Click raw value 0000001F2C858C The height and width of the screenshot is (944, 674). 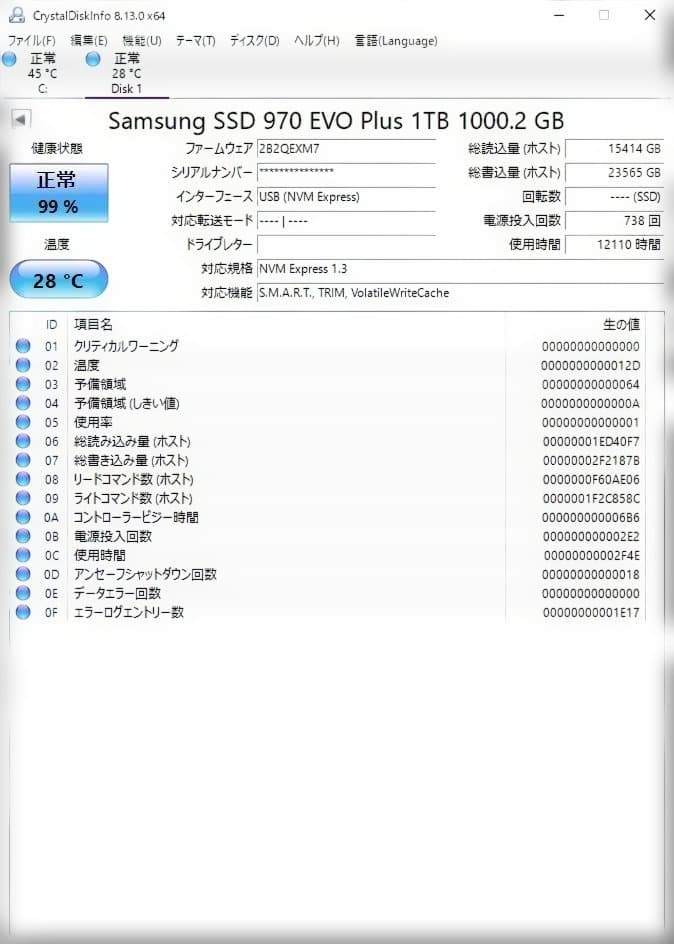pyautogui.click(x=591, y=498)
